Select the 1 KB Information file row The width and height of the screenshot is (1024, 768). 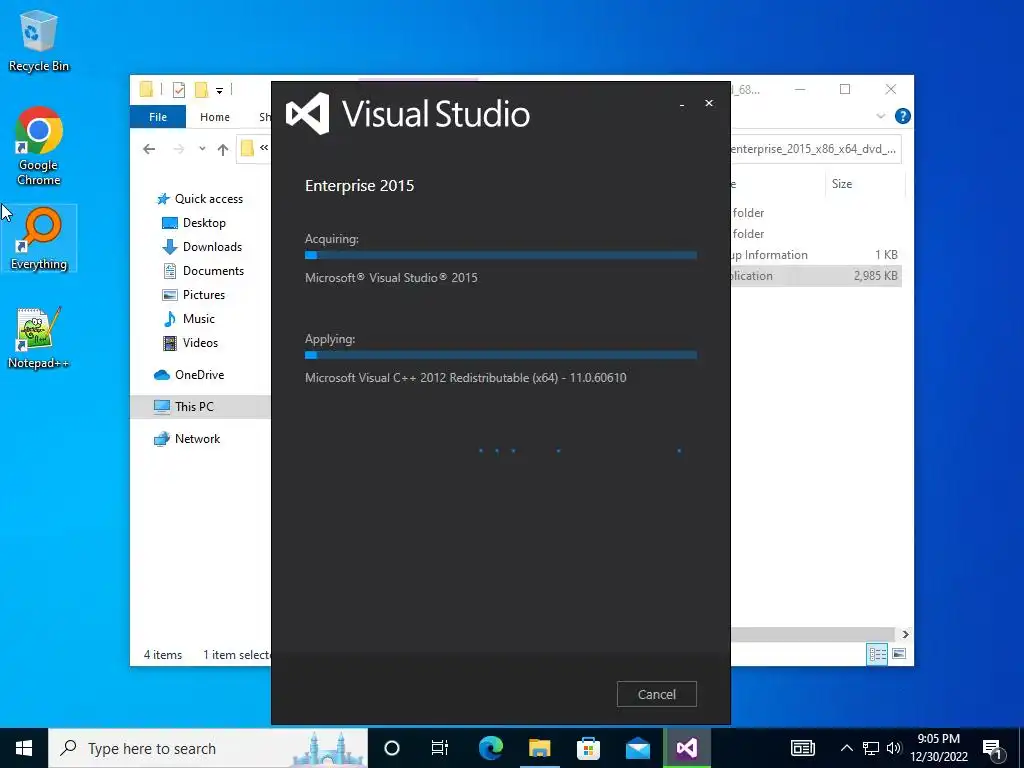point(816,255)
